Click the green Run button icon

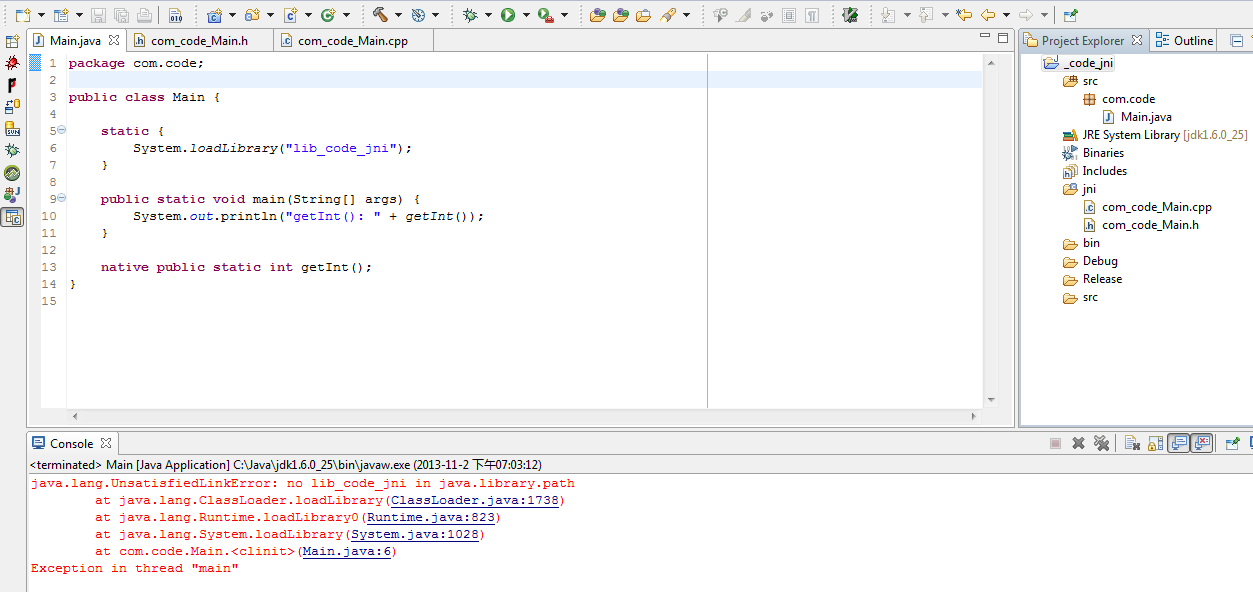coord(508,15)
